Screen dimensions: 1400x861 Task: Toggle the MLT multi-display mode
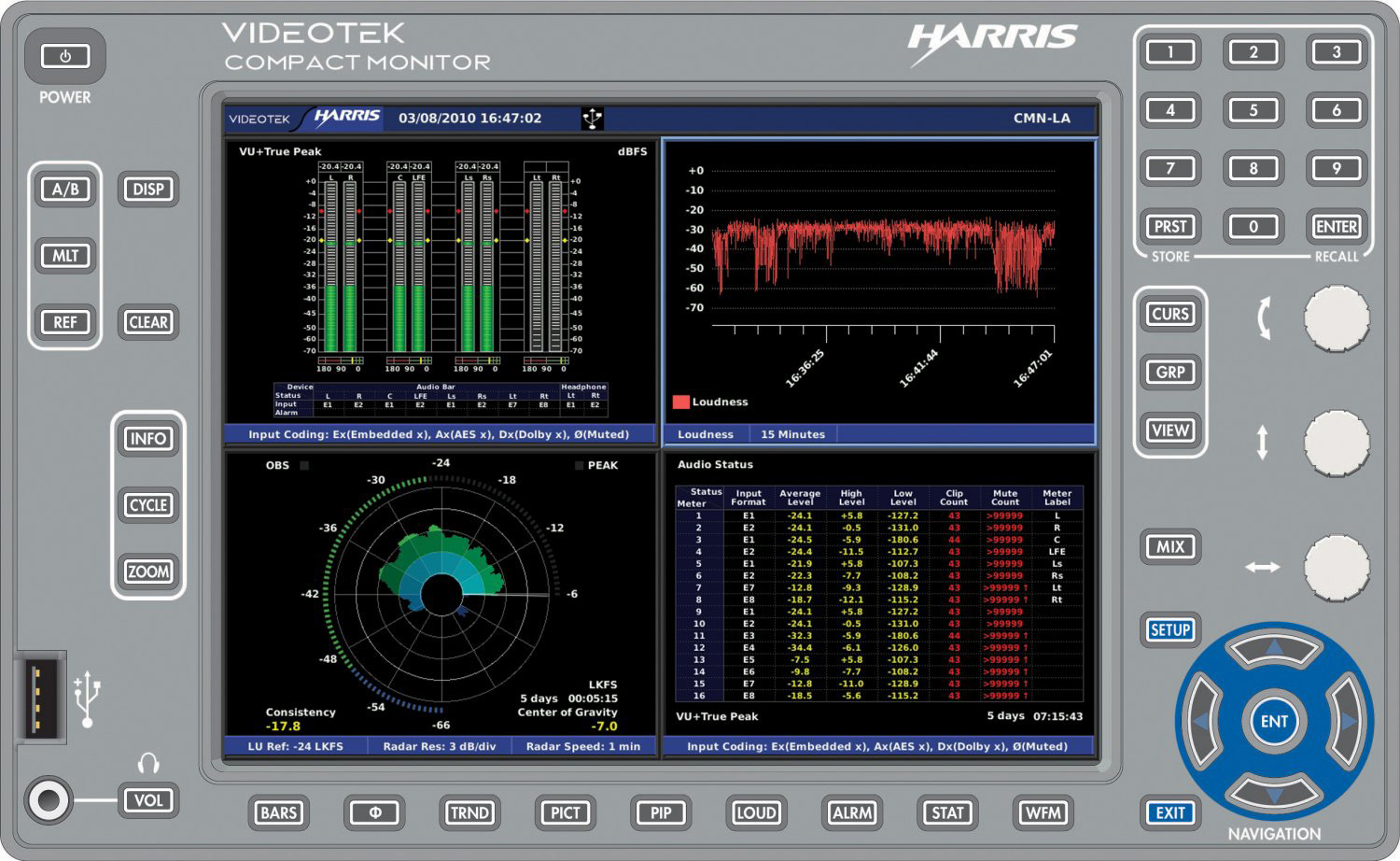(64, 255)
